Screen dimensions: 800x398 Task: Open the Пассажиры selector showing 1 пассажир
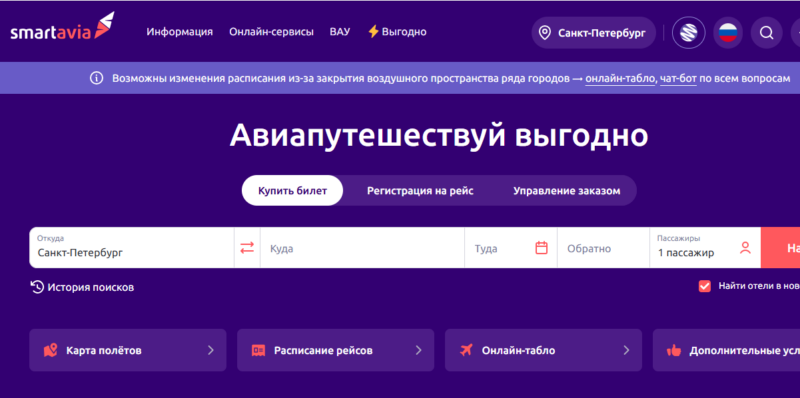click(x=705, y=247)
